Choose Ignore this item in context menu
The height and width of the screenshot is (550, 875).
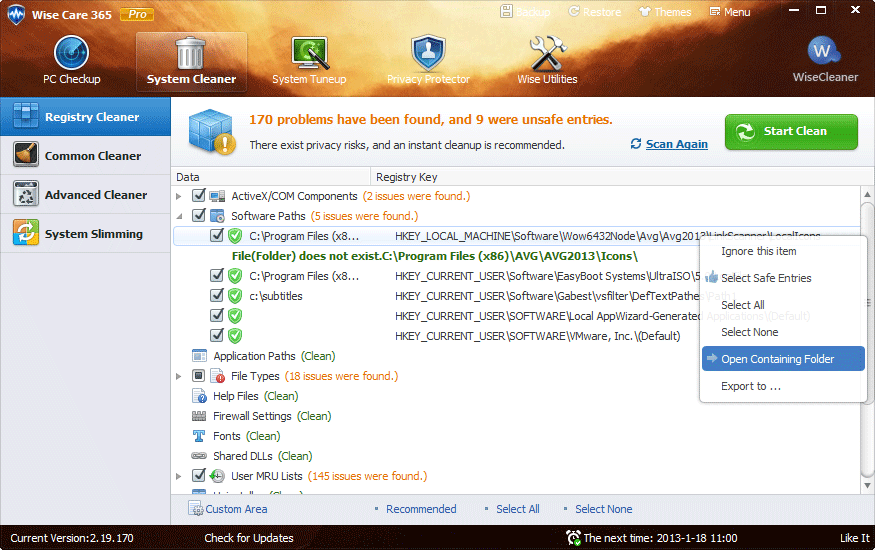click(783, 251)
